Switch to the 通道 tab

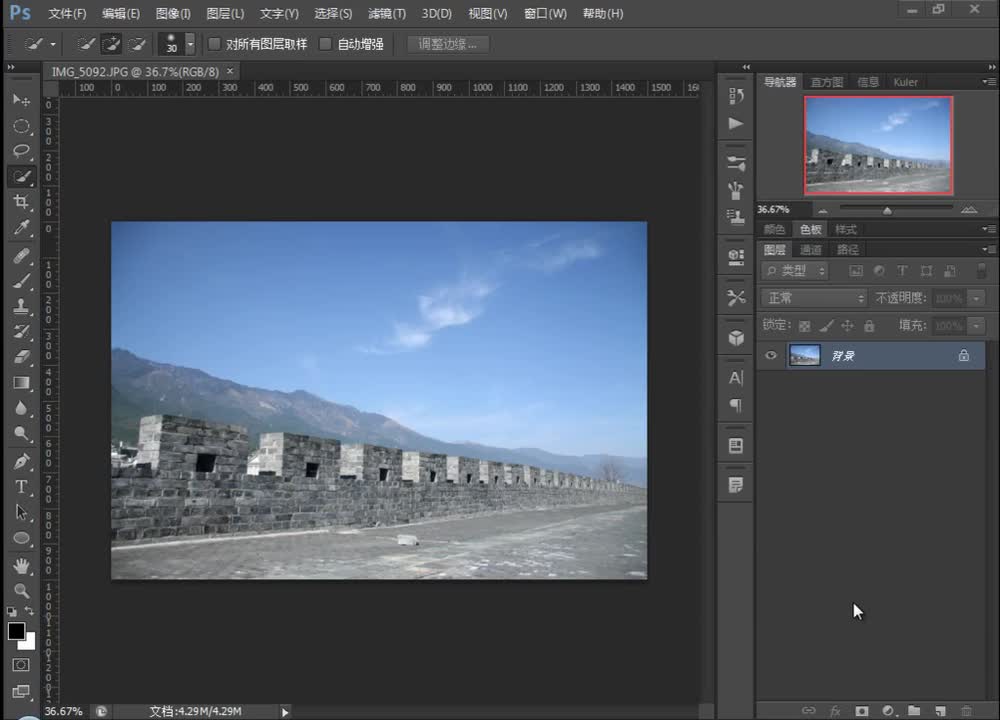pyautogui.click(x=810, y=250)
